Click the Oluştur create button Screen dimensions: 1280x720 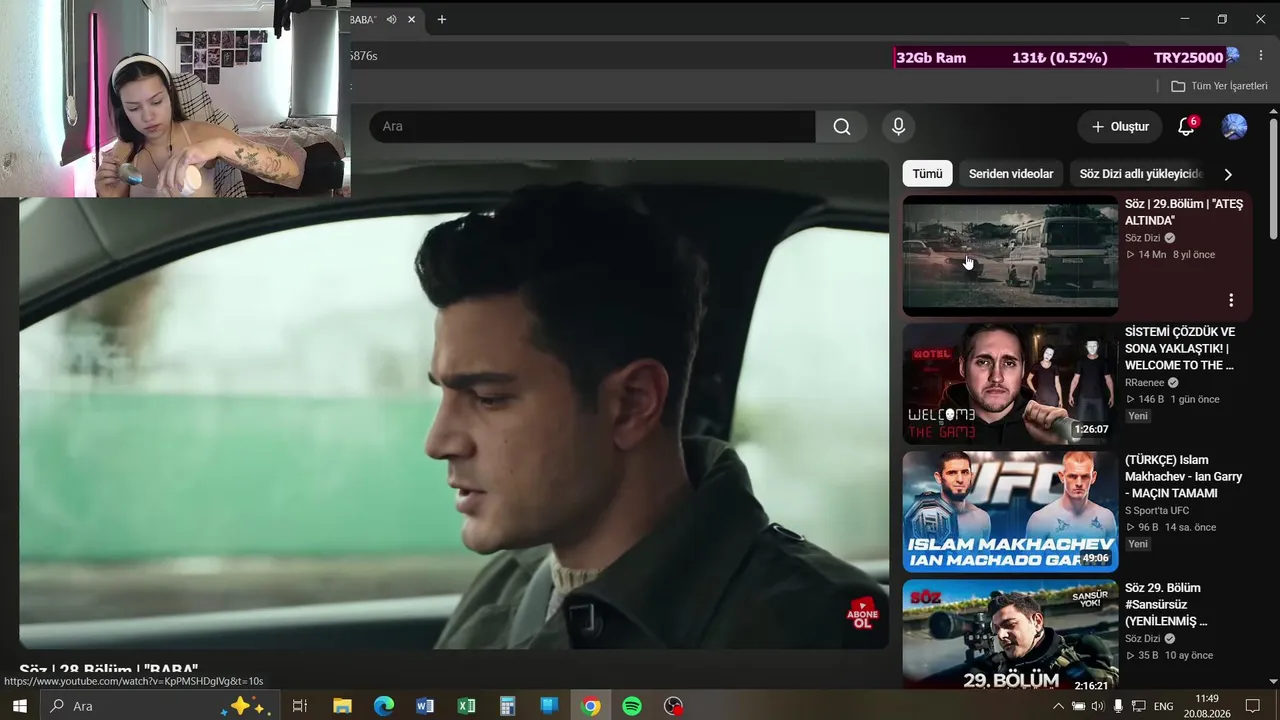(1120, 127)
